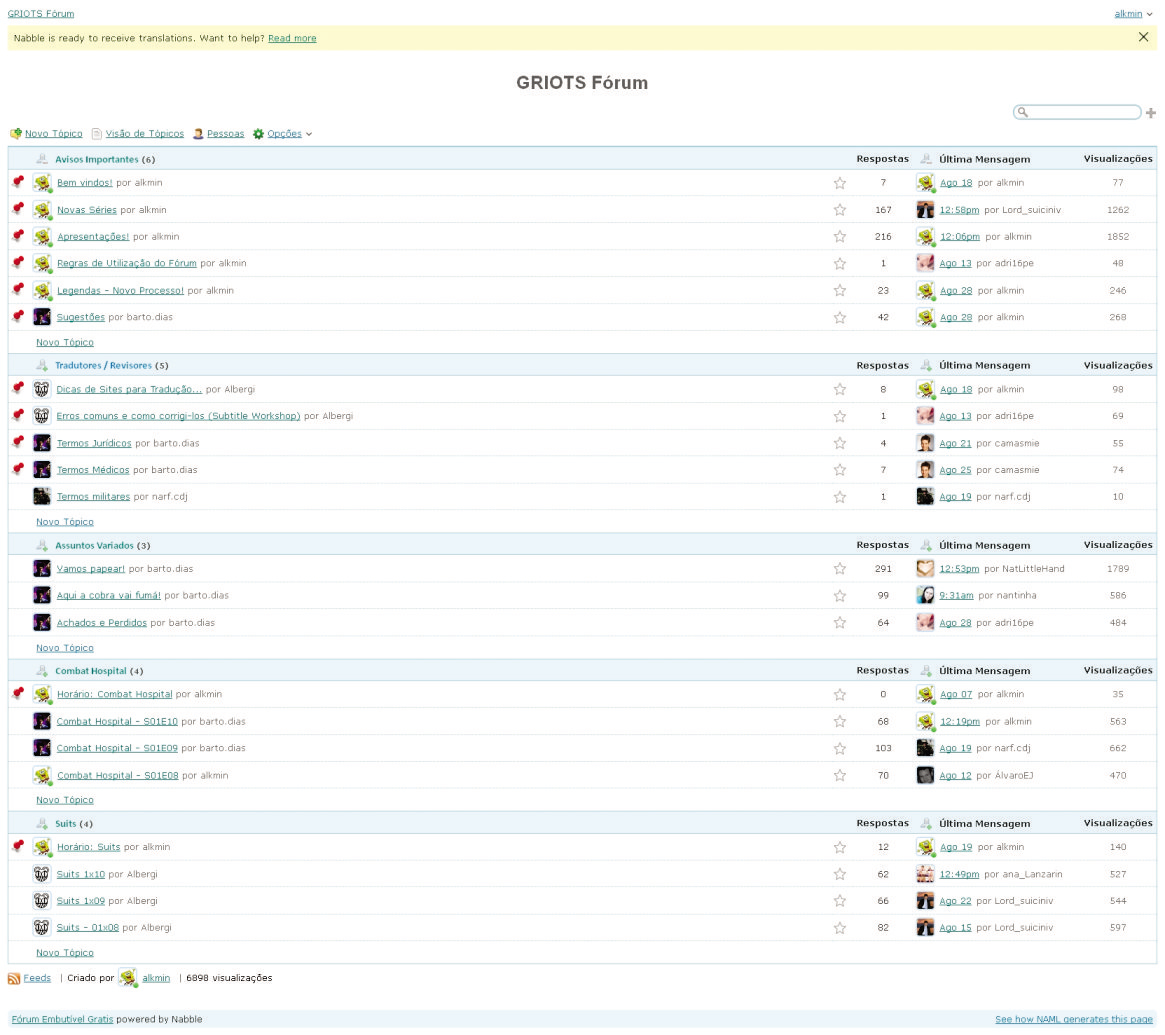The width and height of the screenshot is (1165, 1035).
Task: Click the Avisos Importantes category icon
Action: pyautogui.click(x=42, y=159)
